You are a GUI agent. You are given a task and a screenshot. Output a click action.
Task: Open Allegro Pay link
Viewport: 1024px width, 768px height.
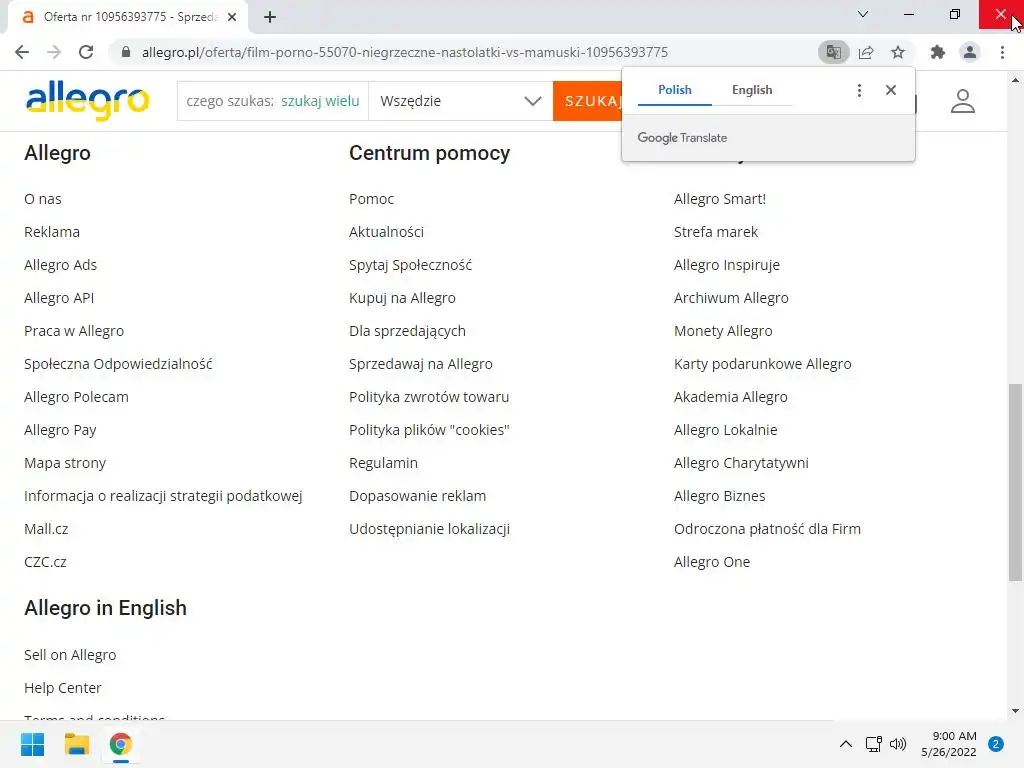click(x=60, y=430)
